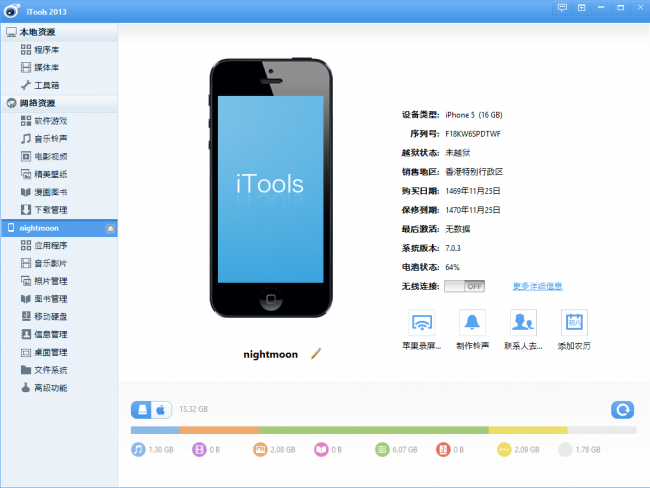Click the jailbreak status value 未越狱

tap(458, 153)
